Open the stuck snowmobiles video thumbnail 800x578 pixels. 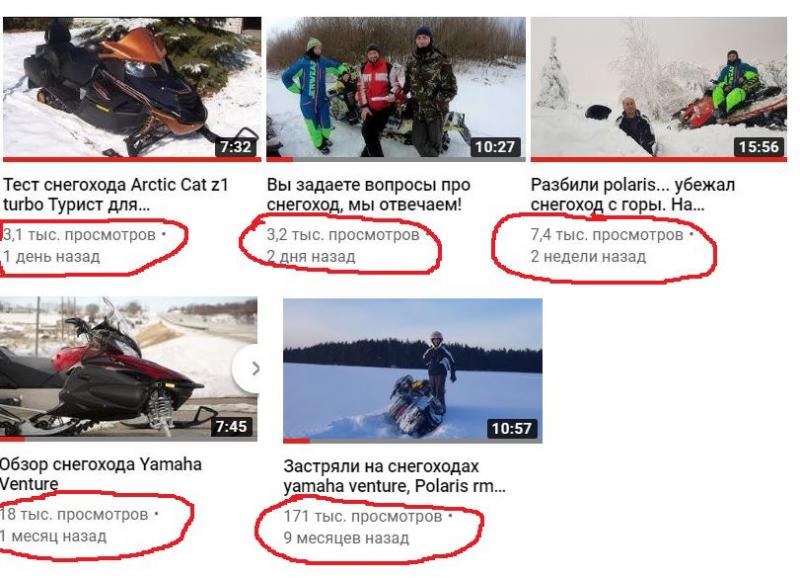click(413, 369)
